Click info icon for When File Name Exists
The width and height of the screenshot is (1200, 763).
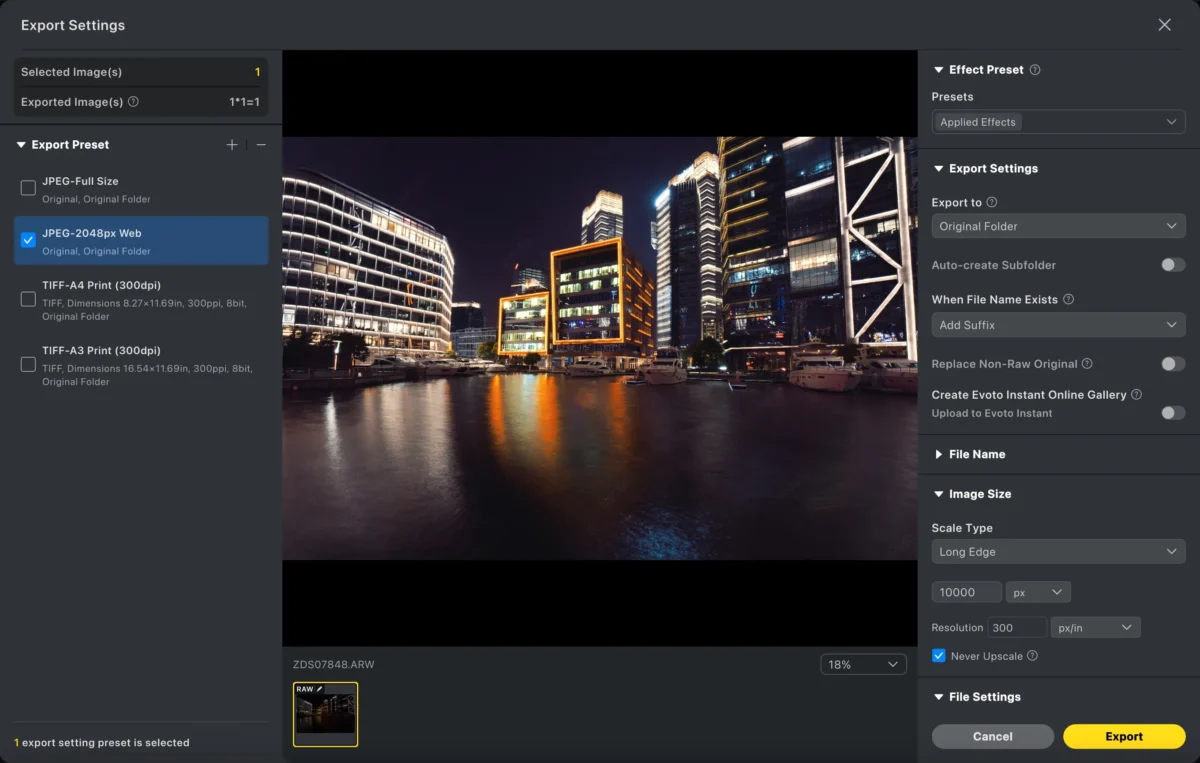coord(1068,299)
